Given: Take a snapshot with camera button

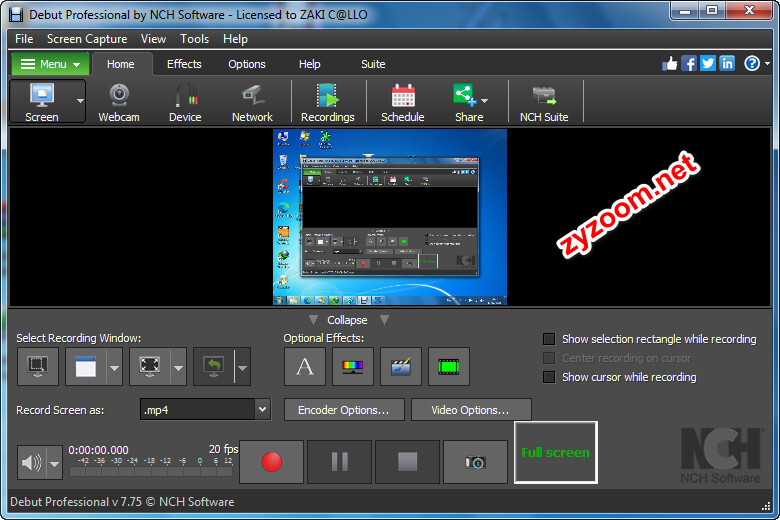Looking at the screenshot, I should click(x=476, y=462).
